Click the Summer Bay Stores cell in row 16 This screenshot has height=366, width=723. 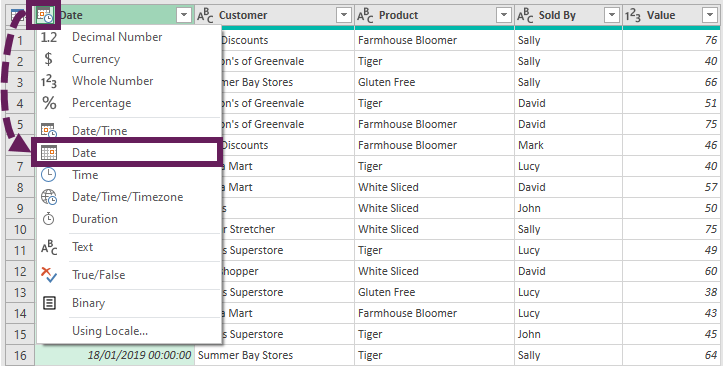(x=274, y=355)
